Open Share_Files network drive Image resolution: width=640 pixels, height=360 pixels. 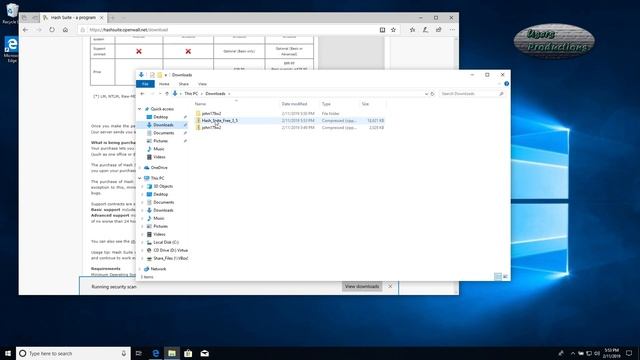click(170, 259)
